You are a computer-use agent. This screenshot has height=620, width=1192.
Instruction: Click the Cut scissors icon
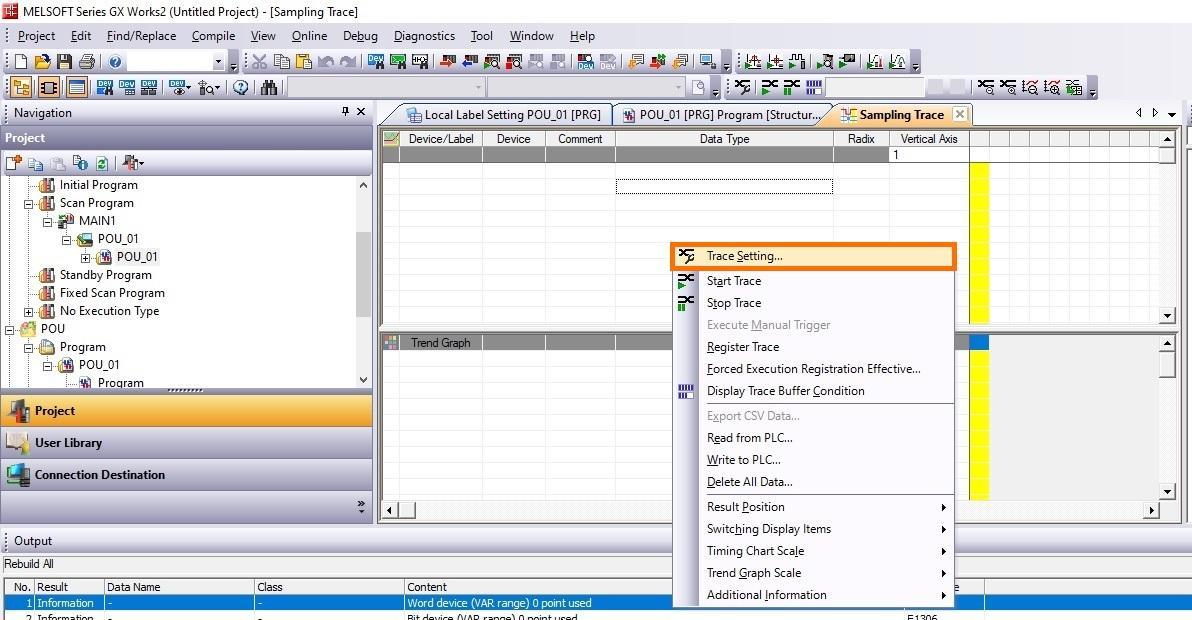(x=259, y=62)
